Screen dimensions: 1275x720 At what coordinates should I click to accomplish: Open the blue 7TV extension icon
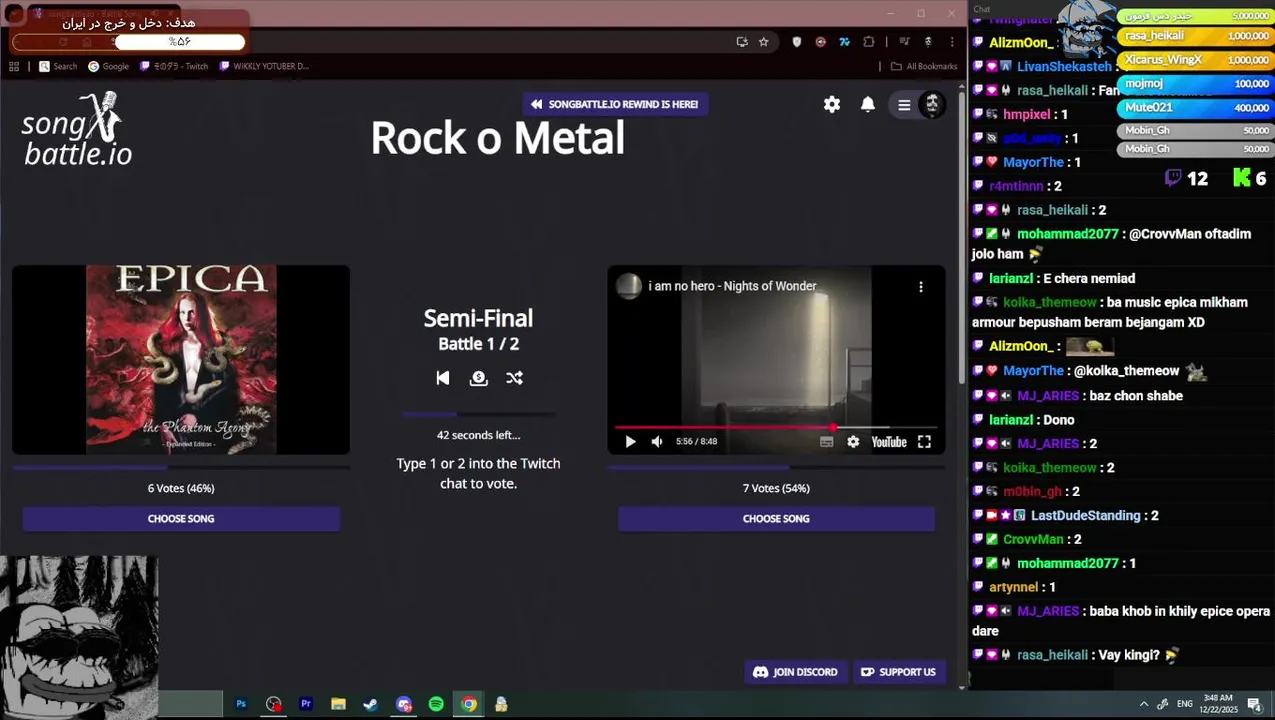coord(845,42)
